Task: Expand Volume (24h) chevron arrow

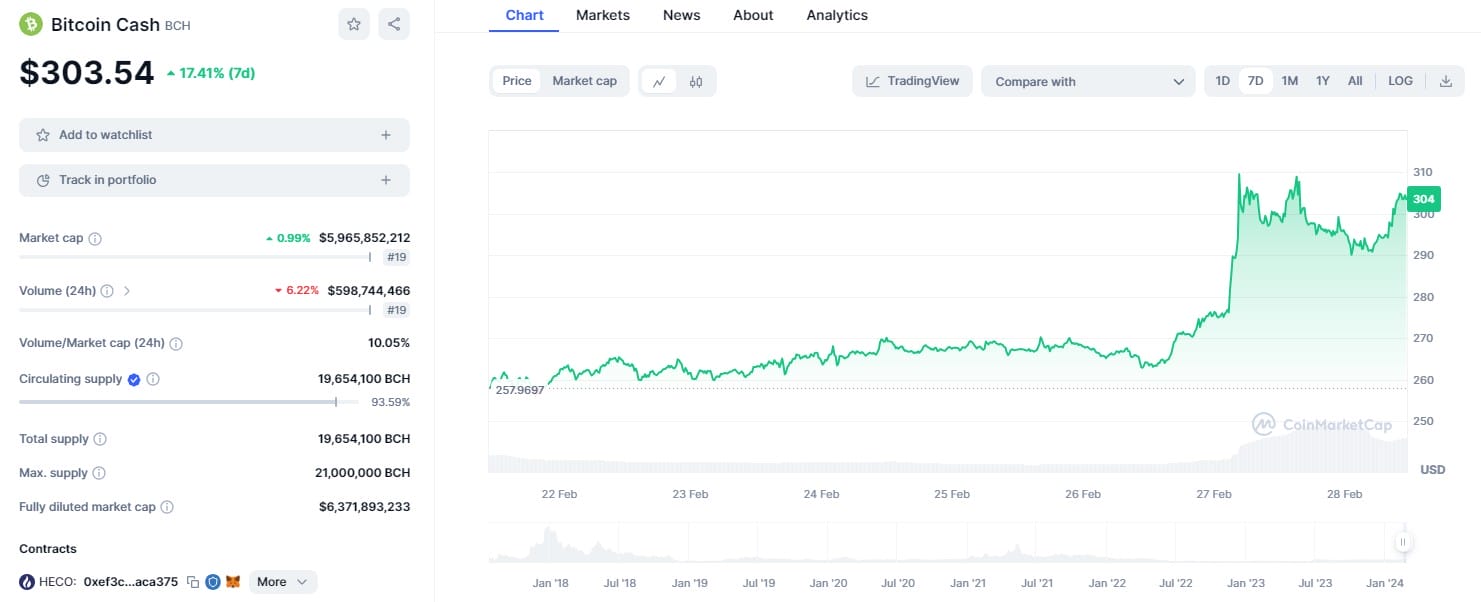Action: tap(127, 291)
